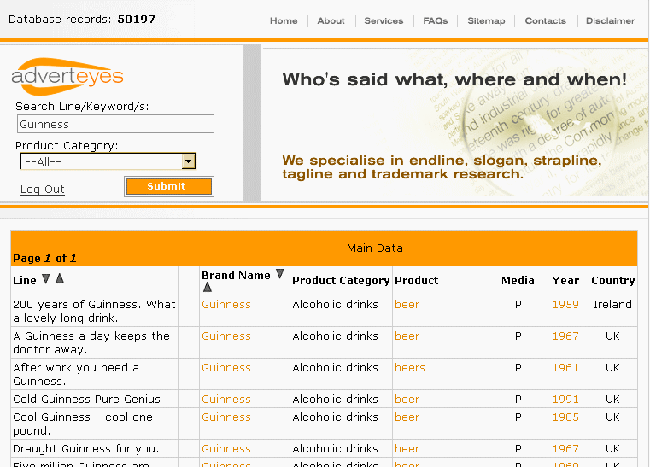650x467 pixels.
Task: Click beers product in After work row
Action: [x=410, y=368]
